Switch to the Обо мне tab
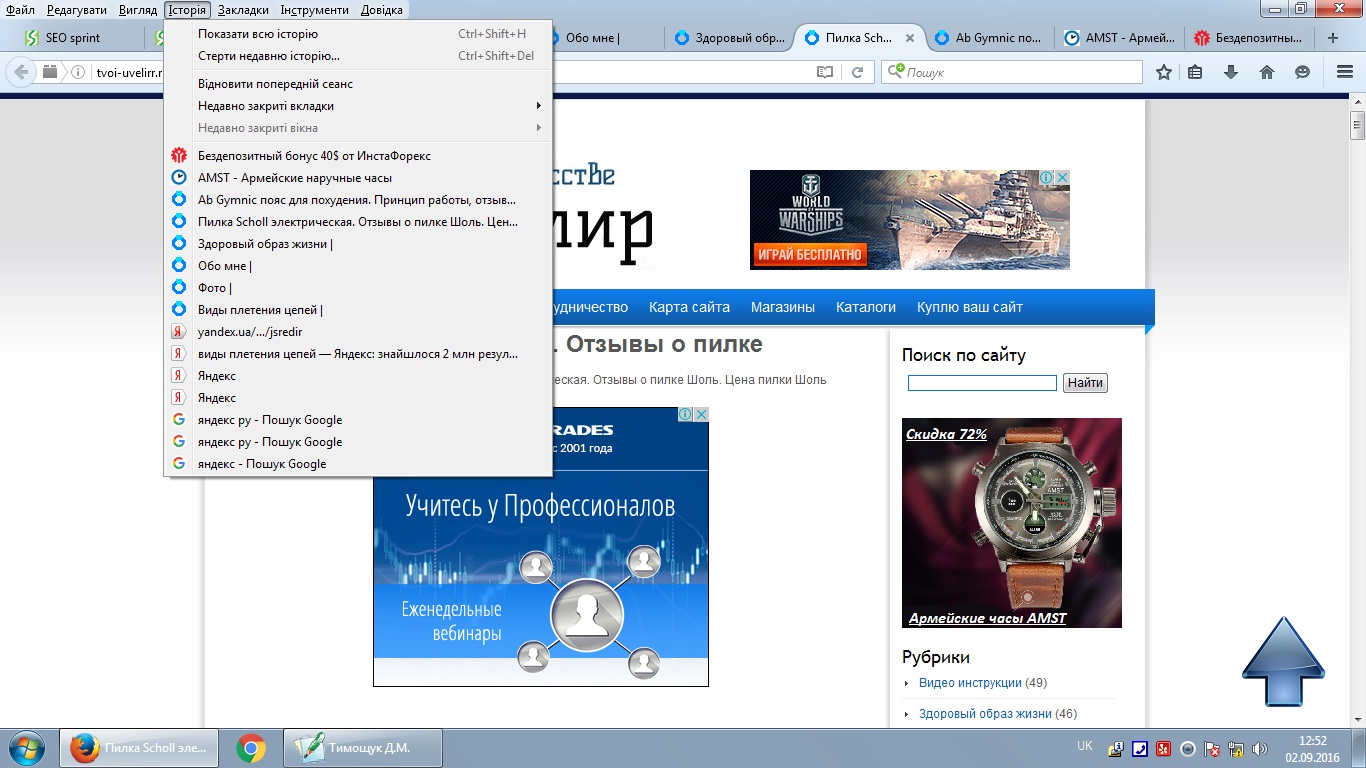1366x768 pixels. point(607,38)
